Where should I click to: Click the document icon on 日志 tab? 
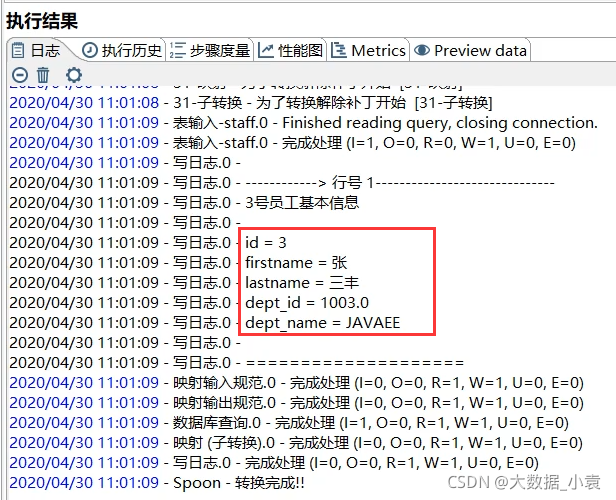[18, 50]
